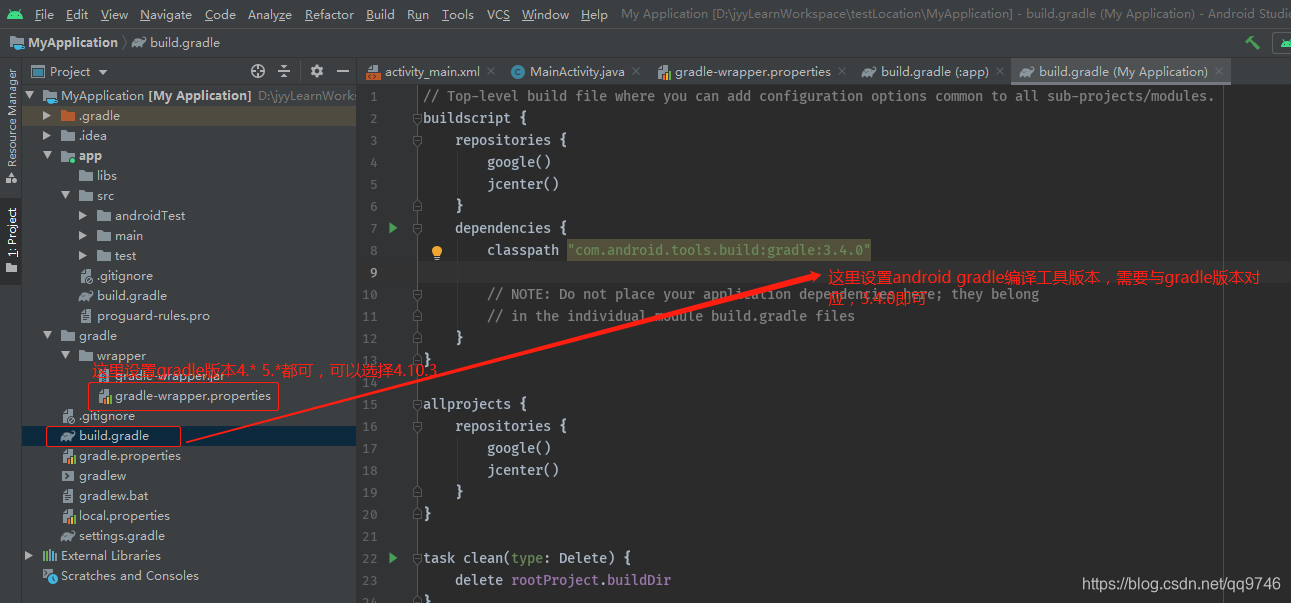Screen dimensions: 1291x603
Task: Expand the main folder
Action: tap(83, 236)
